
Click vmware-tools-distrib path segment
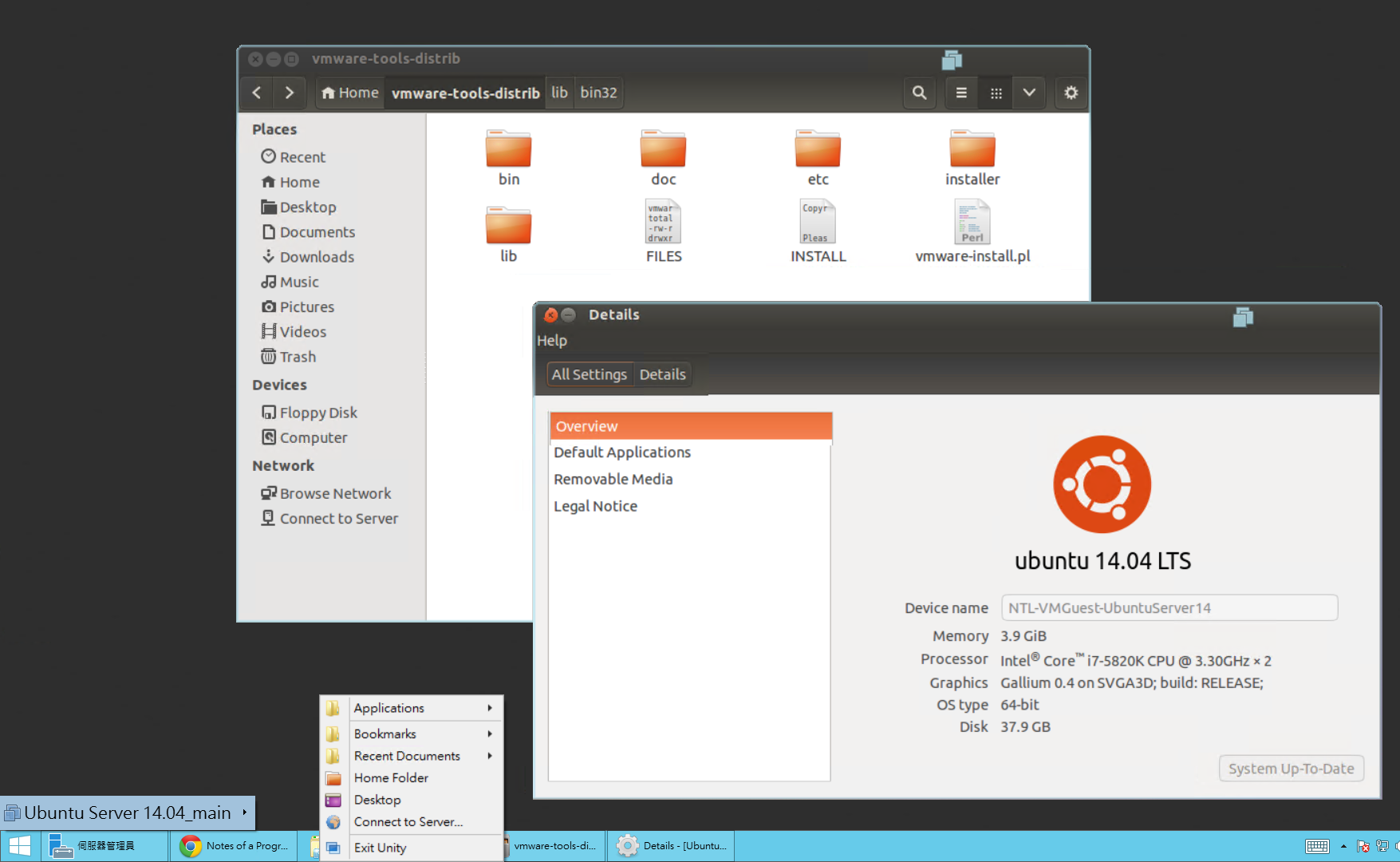[x=465, y=93]
